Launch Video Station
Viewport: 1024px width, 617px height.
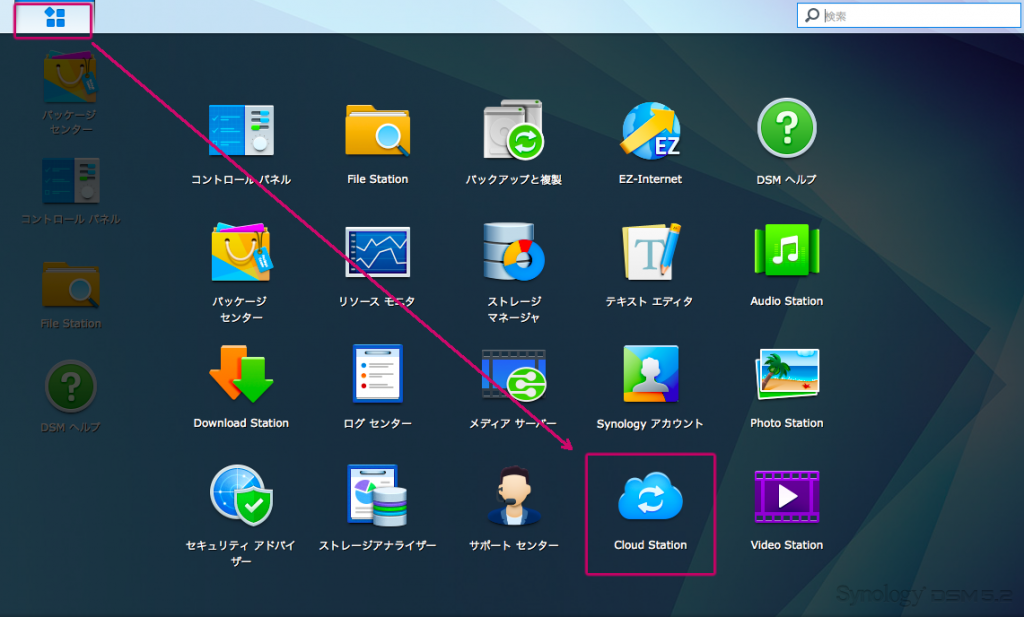(786, 497)
